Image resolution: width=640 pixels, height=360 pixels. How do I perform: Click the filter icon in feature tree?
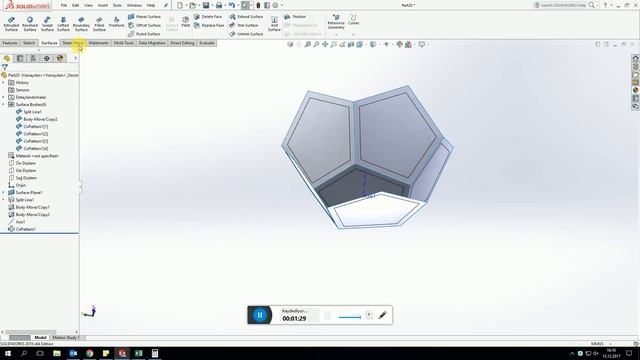click(4, 67)
